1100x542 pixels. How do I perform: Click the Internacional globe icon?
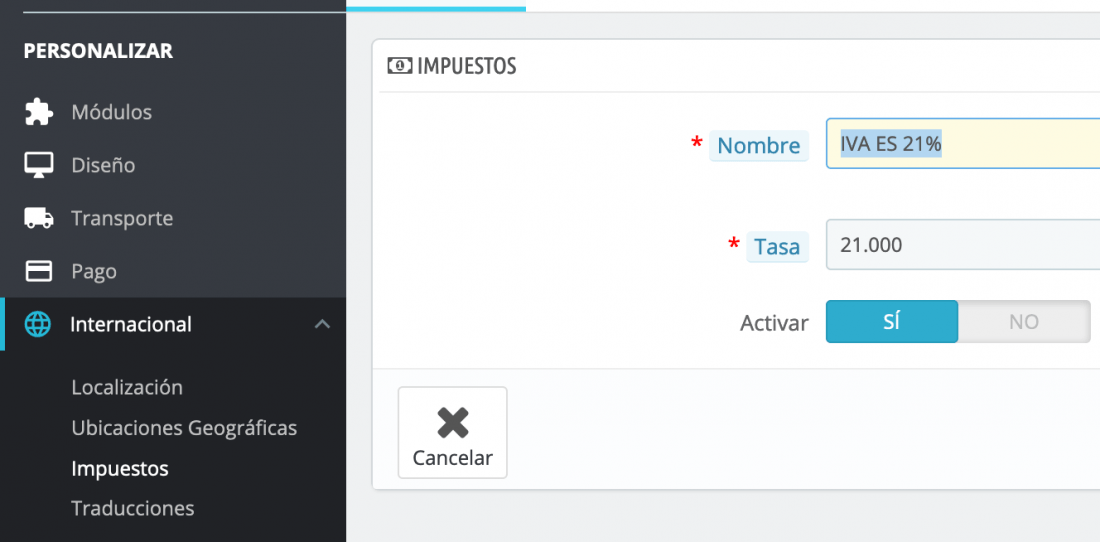[x=38, y=325]
